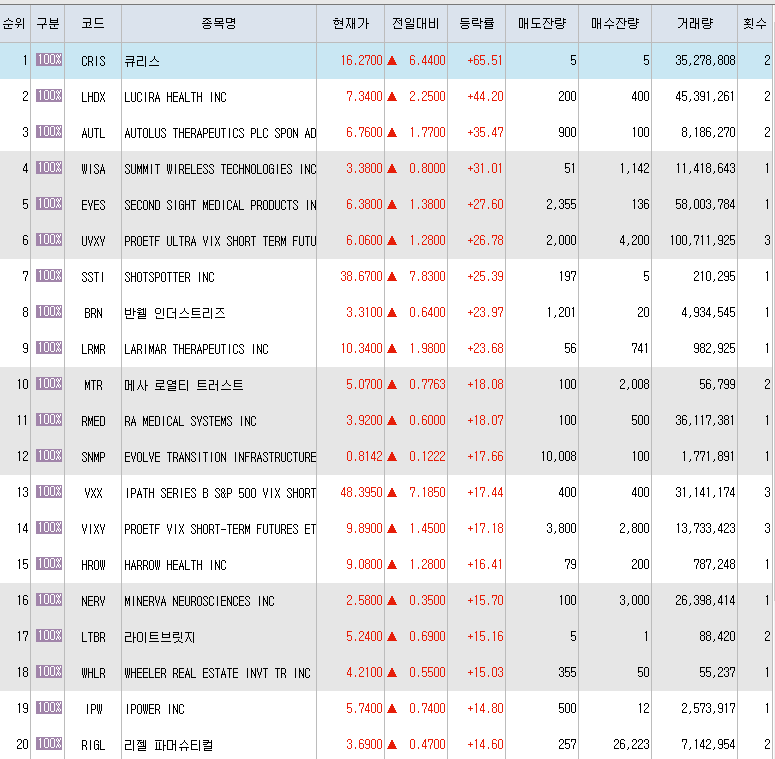Click the 100% badge in the NERV row
This screenshot has width=775, height=759.
49,600
